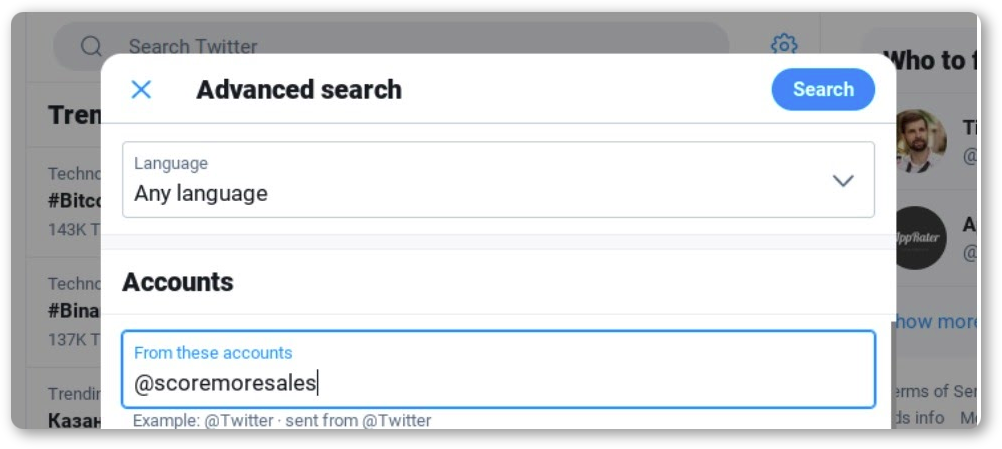Open the bearded man's profile avatar
The height and width of the screenshot is (449, 1002).
(x=921, y=141)
